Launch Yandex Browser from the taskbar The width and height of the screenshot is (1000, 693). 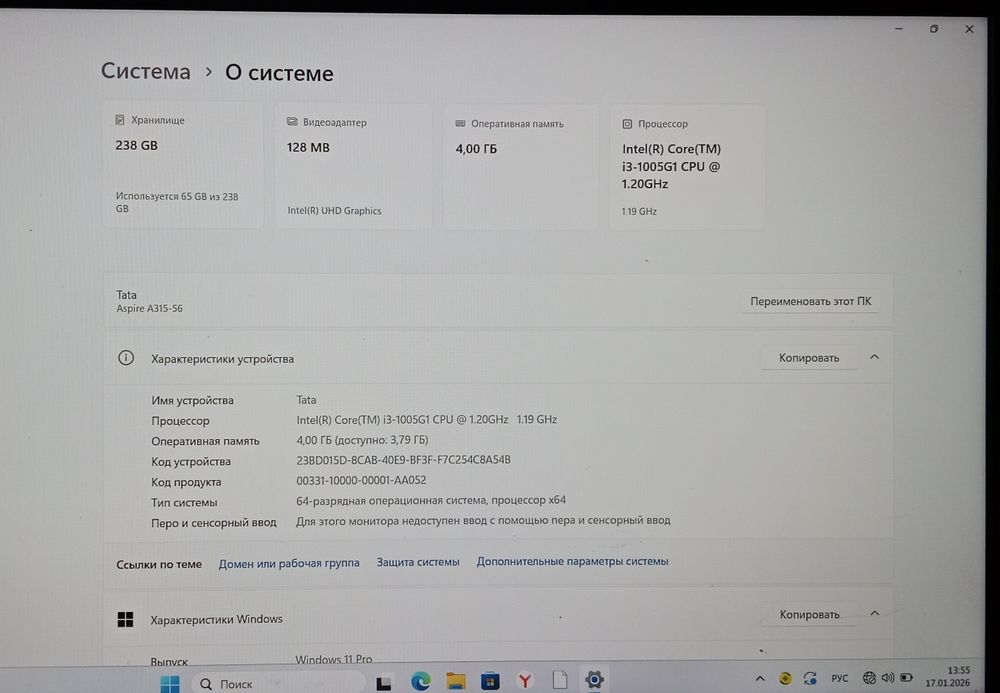pos(525,681)
